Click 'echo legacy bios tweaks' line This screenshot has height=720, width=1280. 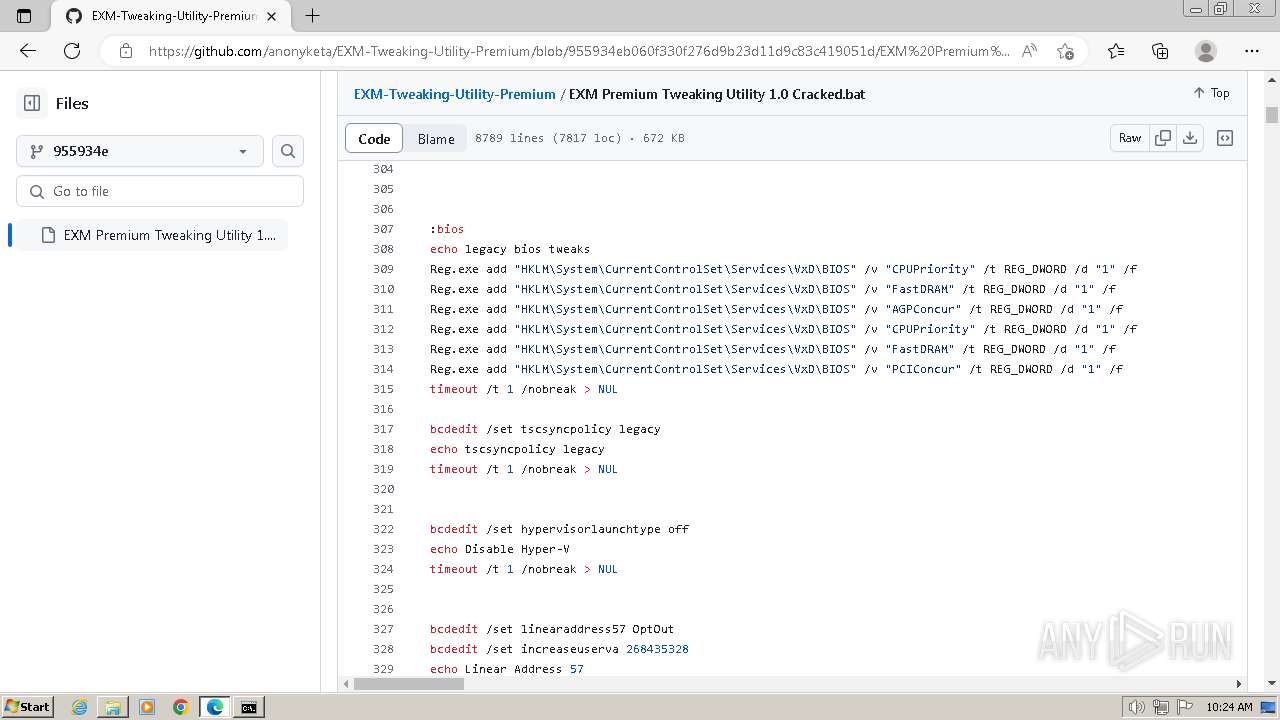click(510, 249)
